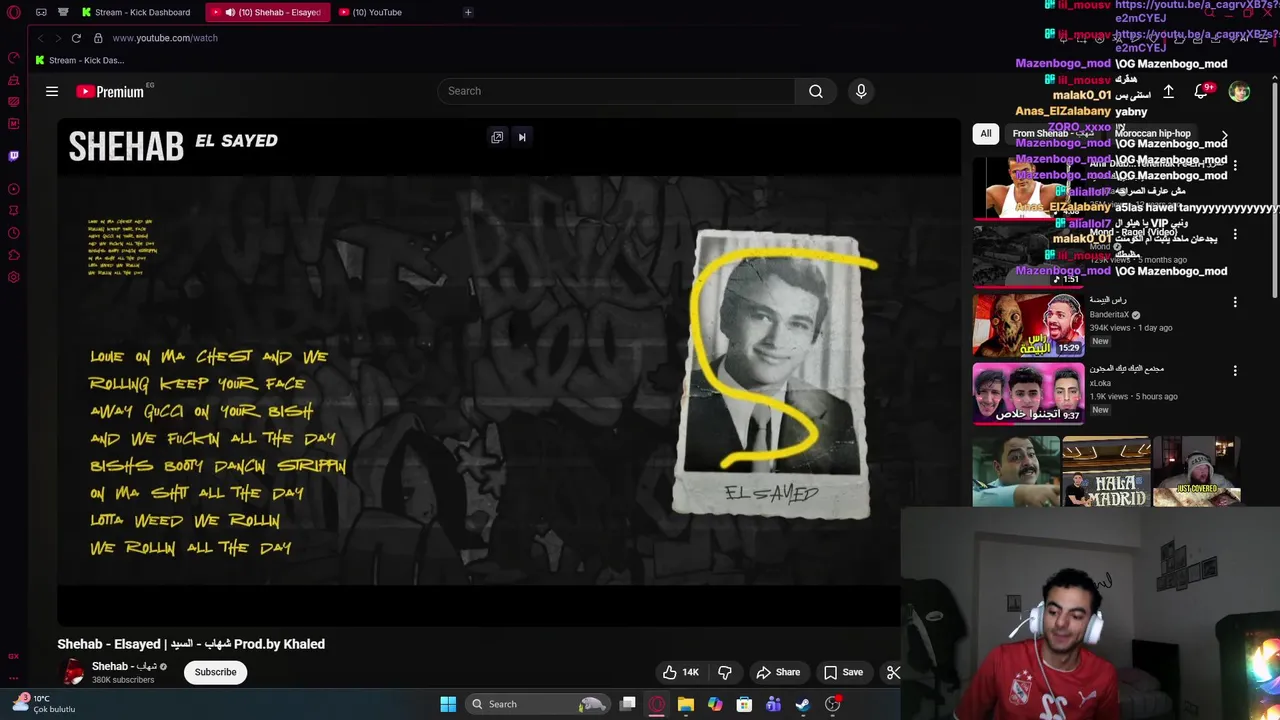This screenshot has width=1280, height=720.
Task: Open options for Amr Diab video
Action: [1235, 165]
